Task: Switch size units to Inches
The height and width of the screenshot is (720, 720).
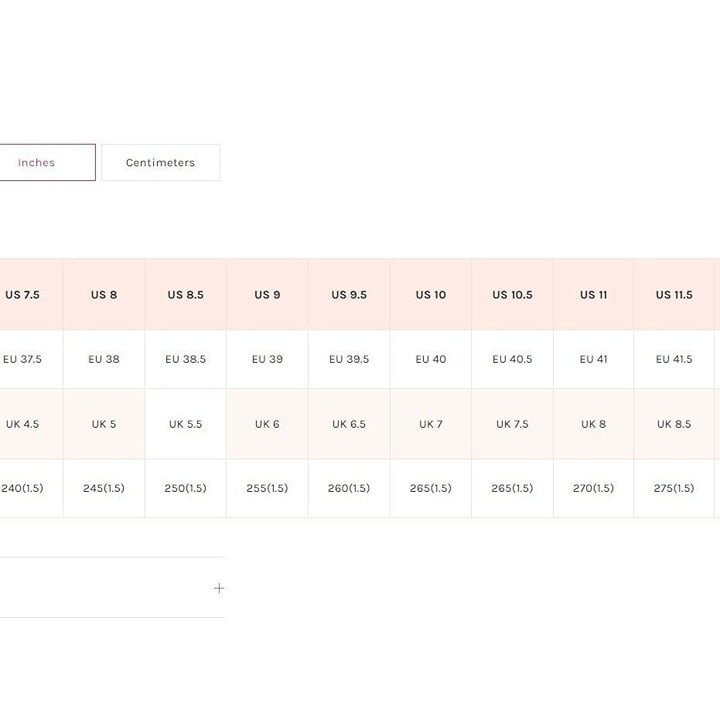Action: pyautogui.click(x=47, y=163)
